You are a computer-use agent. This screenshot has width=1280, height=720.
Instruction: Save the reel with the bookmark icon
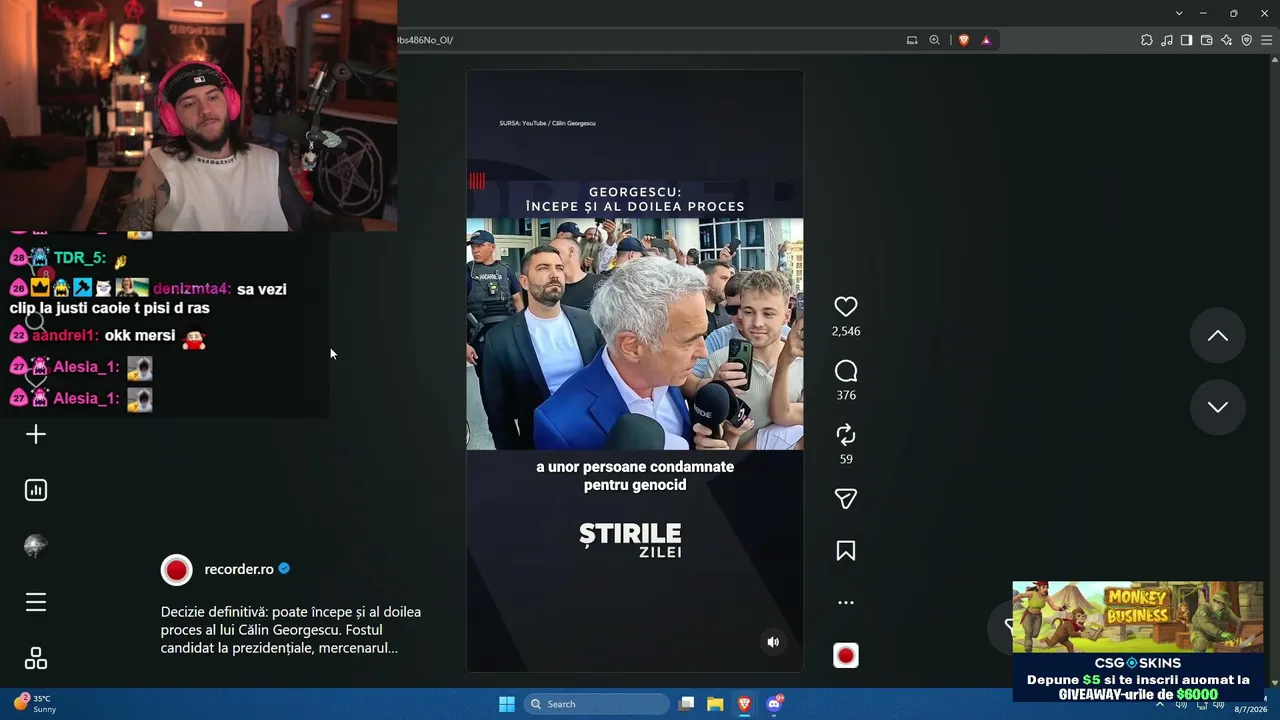(x=846, y=551)
